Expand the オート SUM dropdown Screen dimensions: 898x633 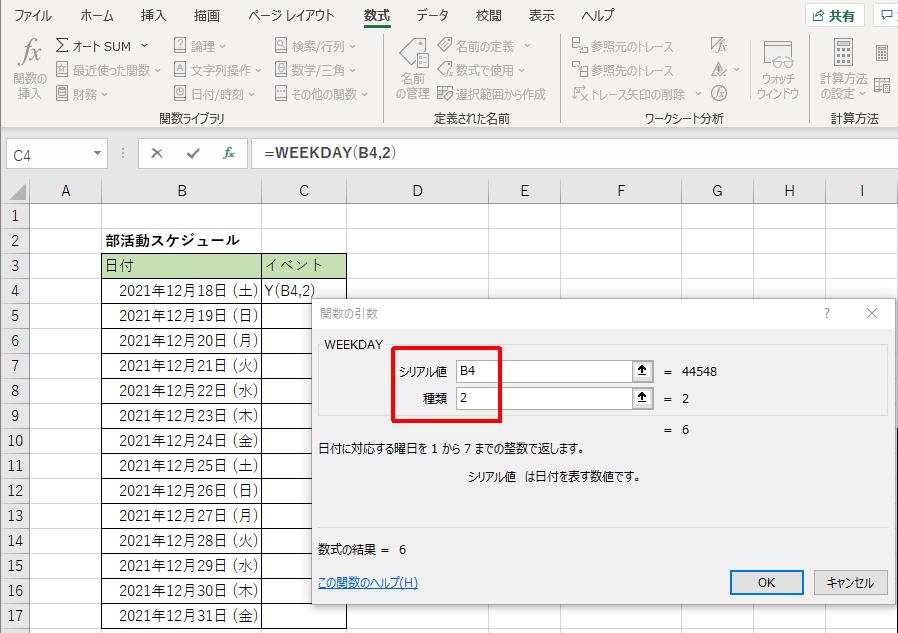tap(144, 46)
